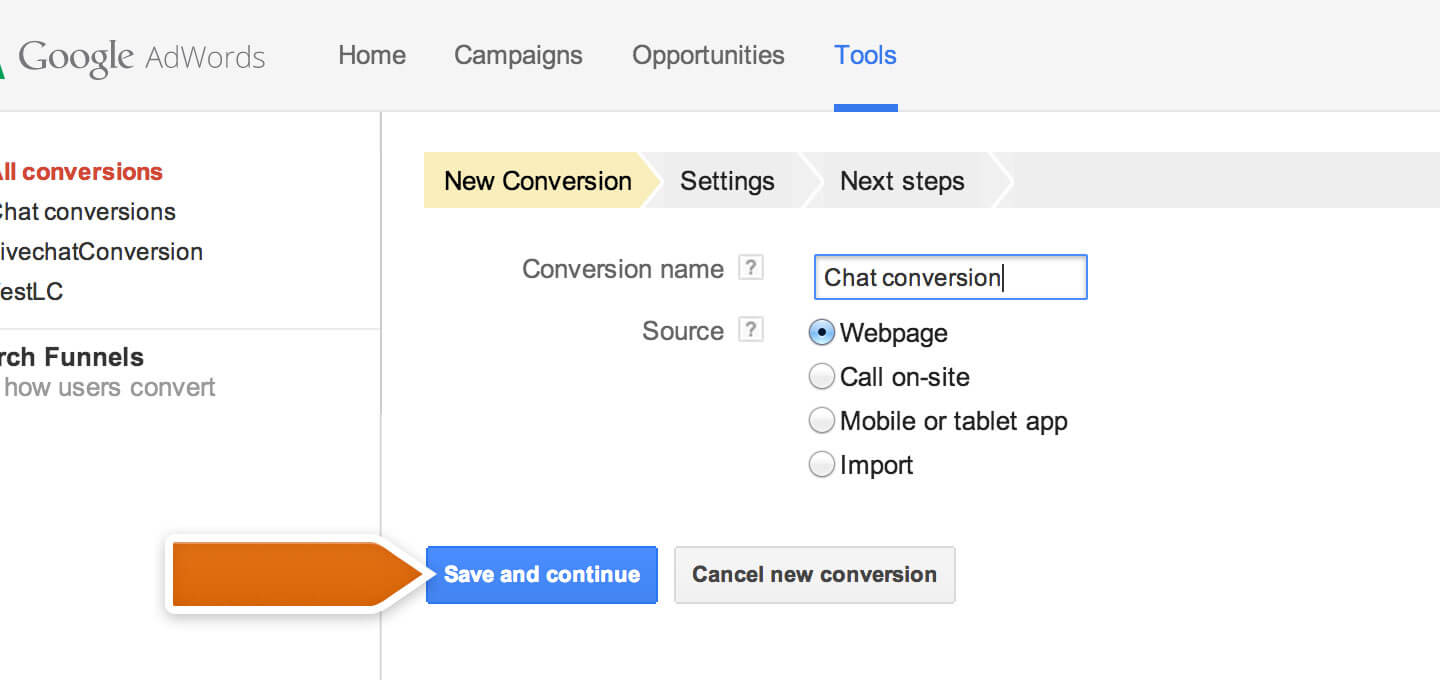1440x680 pixels.
Task: Open the Opportunities page
Action: (x=707, y=55)
